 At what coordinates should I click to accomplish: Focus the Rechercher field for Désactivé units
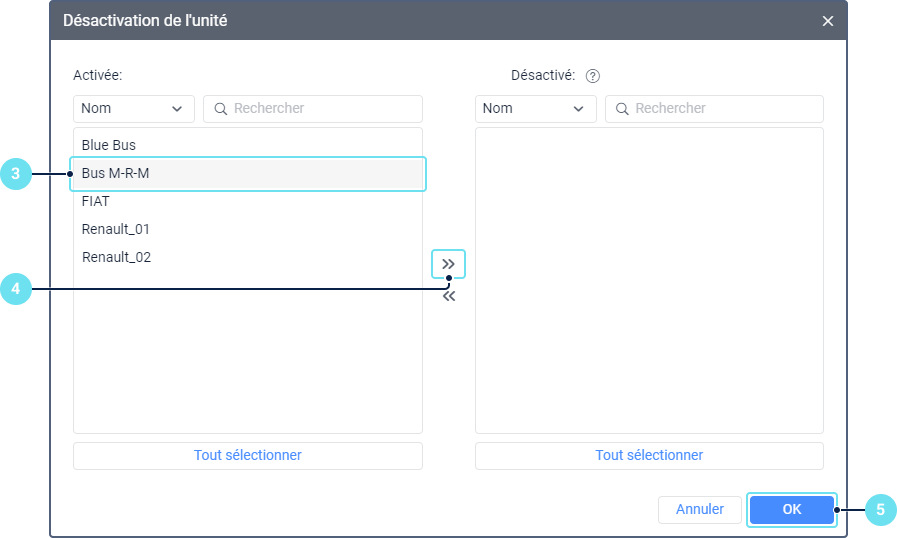pos(724,109)
